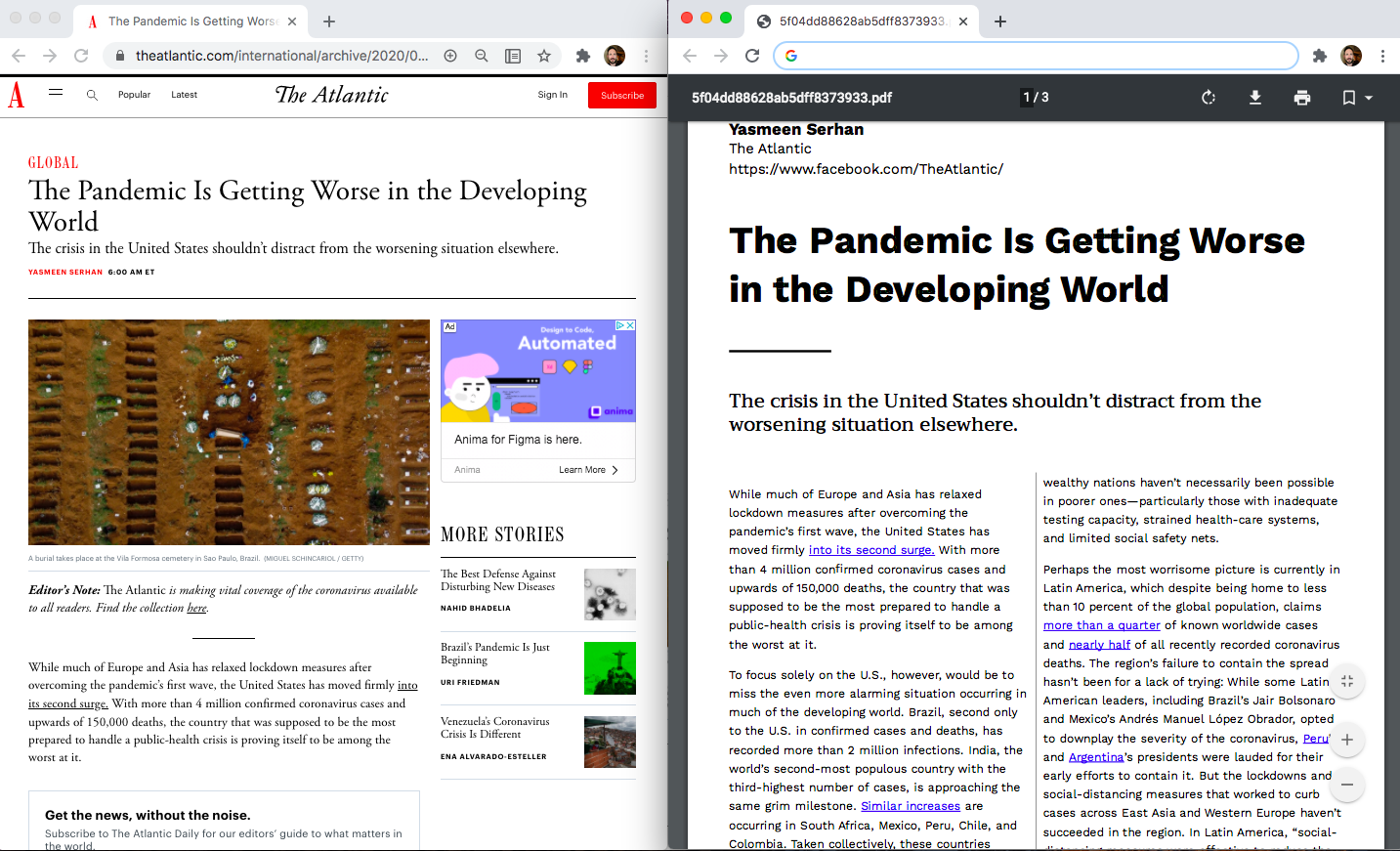
Task: Reload the Atlantic page
Action: [x=81, y=56]
